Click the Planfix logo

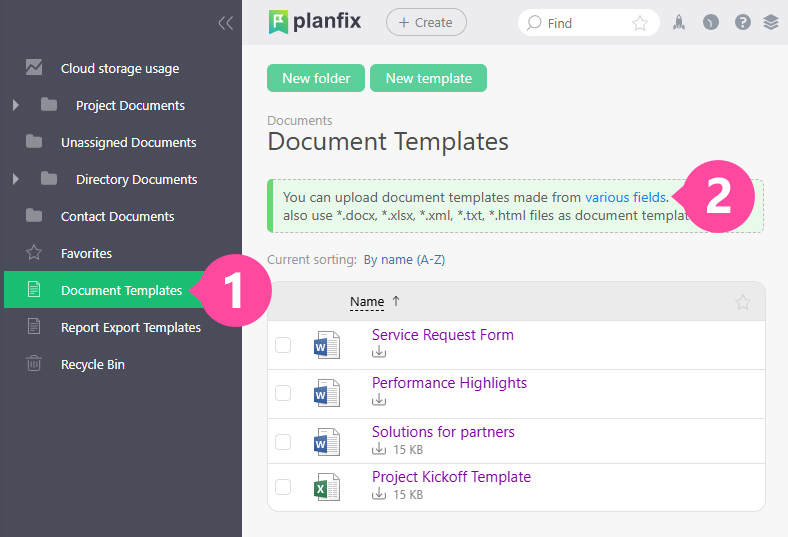coord(315,21)
